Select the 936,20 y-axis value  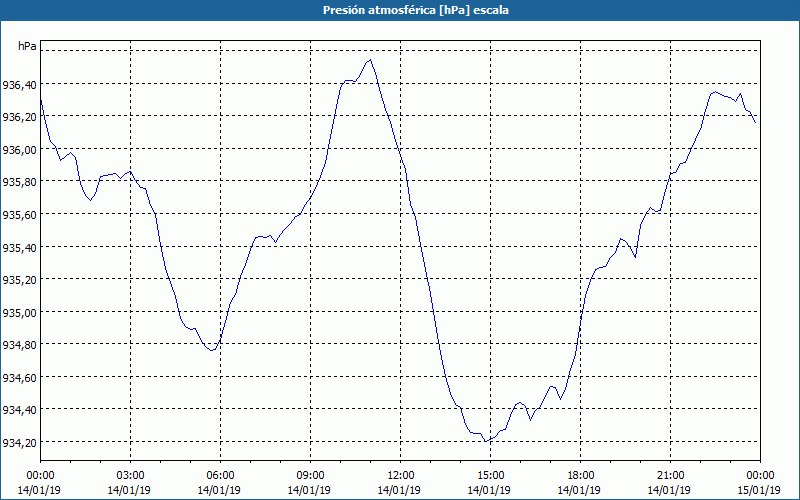pos(19,117)
